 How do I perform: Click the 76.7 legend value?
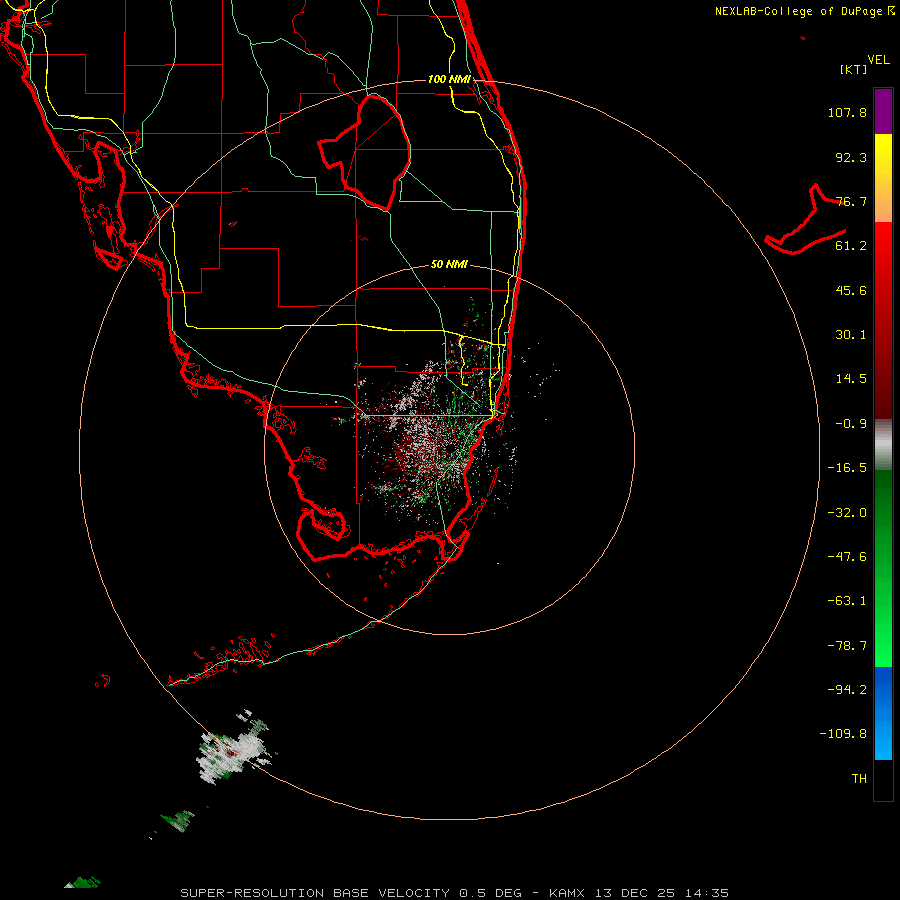coord(851,201)
